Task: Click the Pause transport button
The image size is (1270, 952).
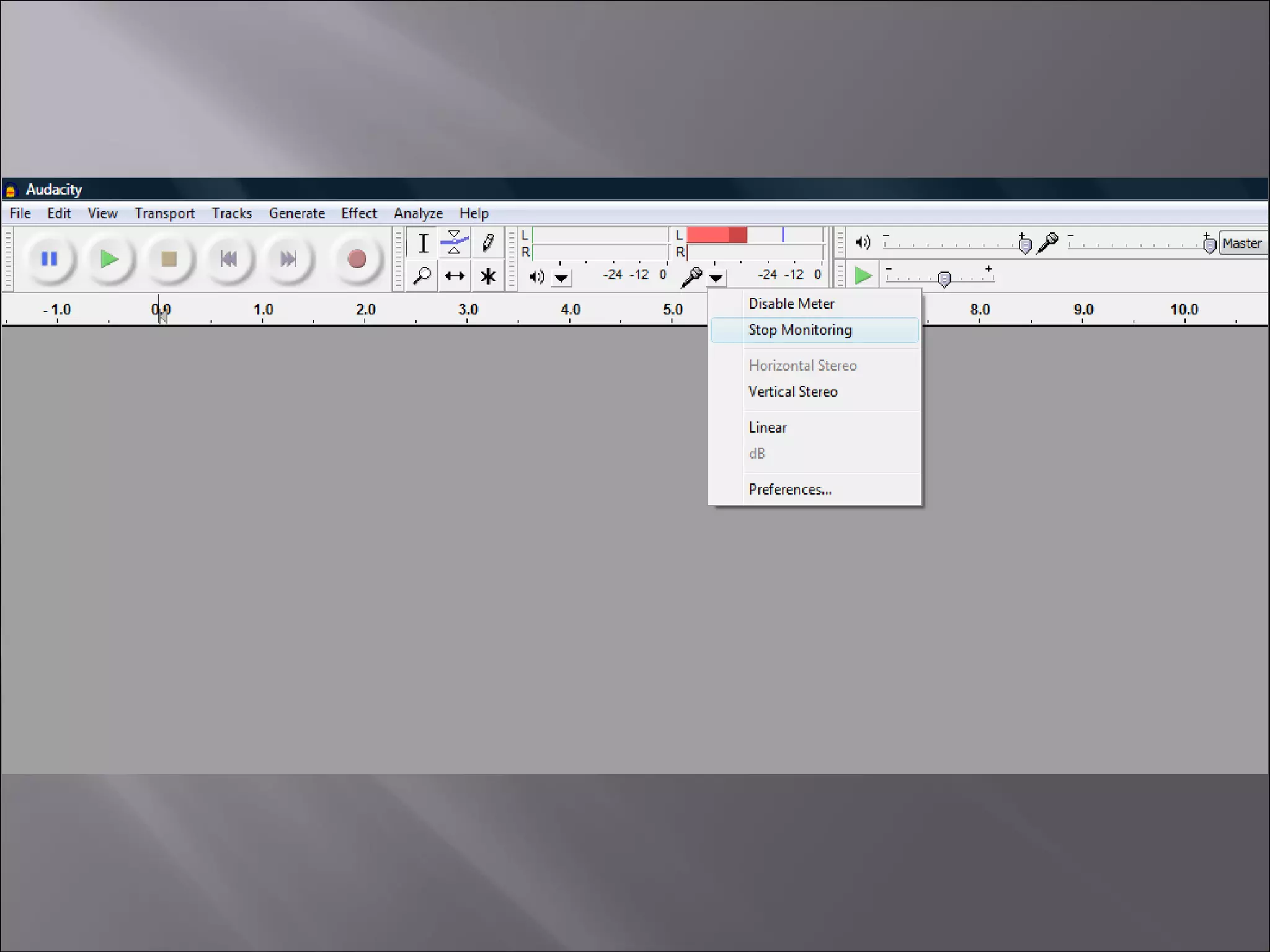Action: pyautogui.click(x=50, y=258)
